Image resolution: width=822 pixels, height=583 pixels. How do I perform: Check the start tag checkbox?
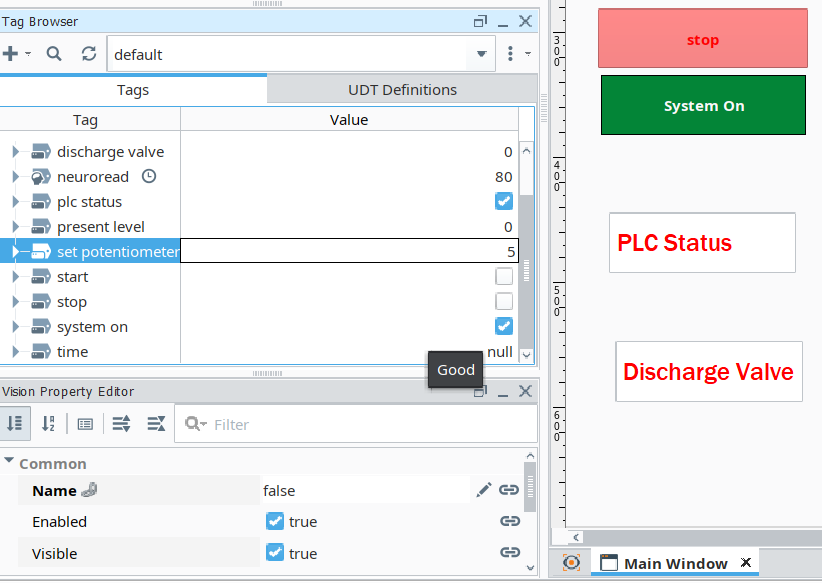click(x=504, y=277)
